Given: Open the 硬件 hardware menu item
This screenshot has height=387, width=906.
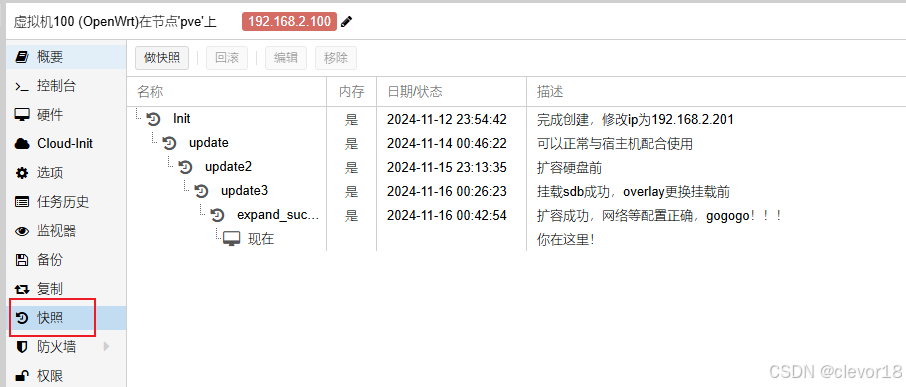Looking at the screenshot, I should (66, 115).
